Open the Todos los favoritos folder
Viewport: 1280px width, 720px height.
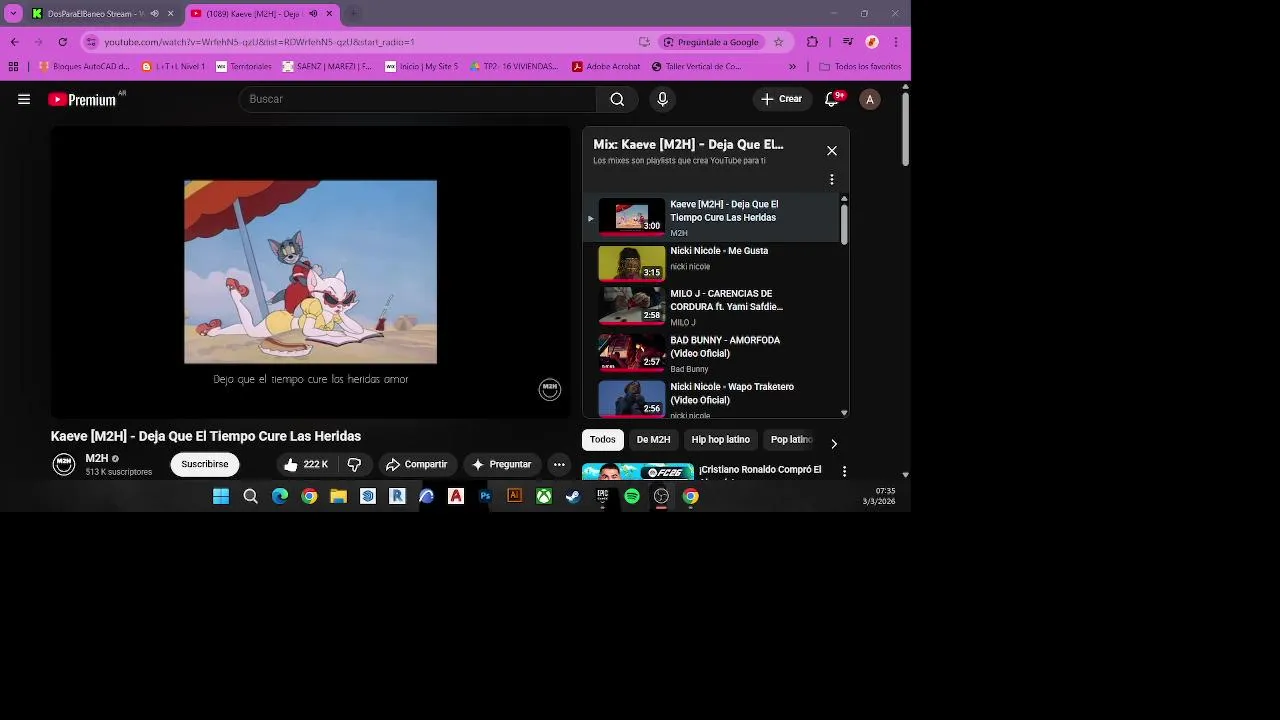pyautogui.click(x=860, y=67)
